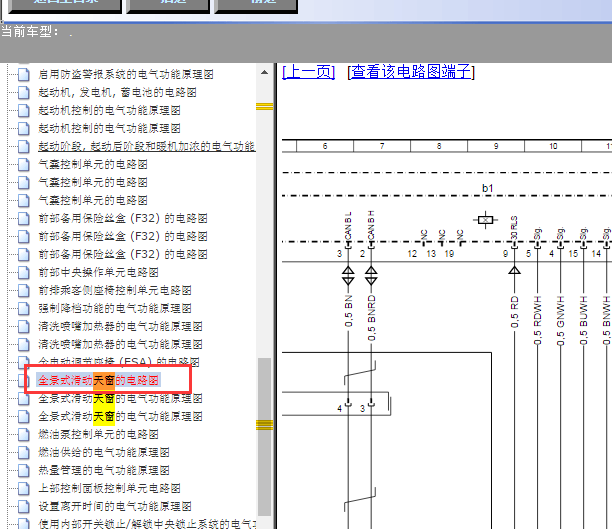This screenshot has width=612, height=529.
Task: Click the relay symbol below b1 in diagram
Action: tap(485, 220)
